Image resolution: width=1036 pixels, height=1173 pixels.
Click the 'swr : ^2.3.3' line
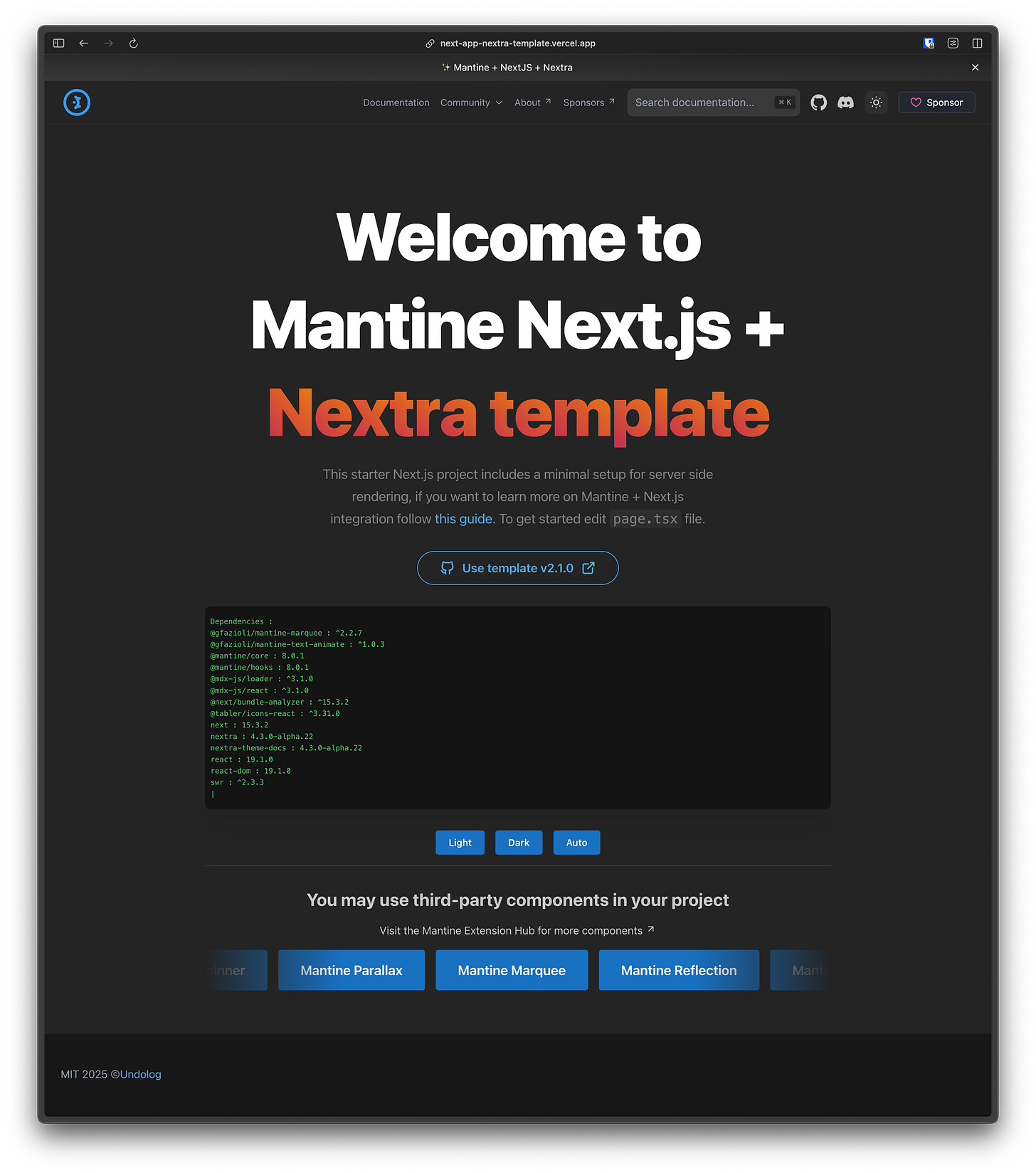[238, 783]
